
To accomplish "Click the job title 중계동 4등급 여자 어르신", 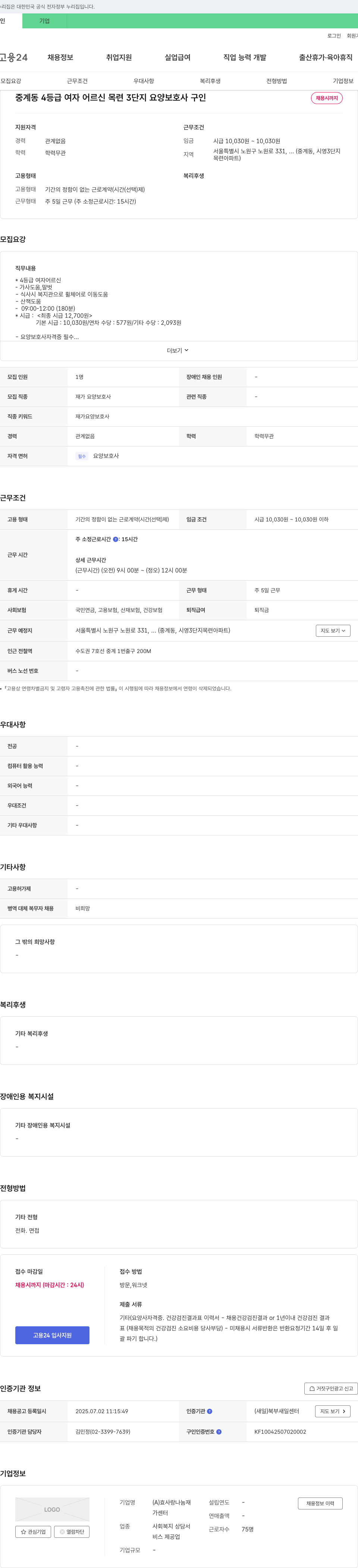I will (110, 97).
